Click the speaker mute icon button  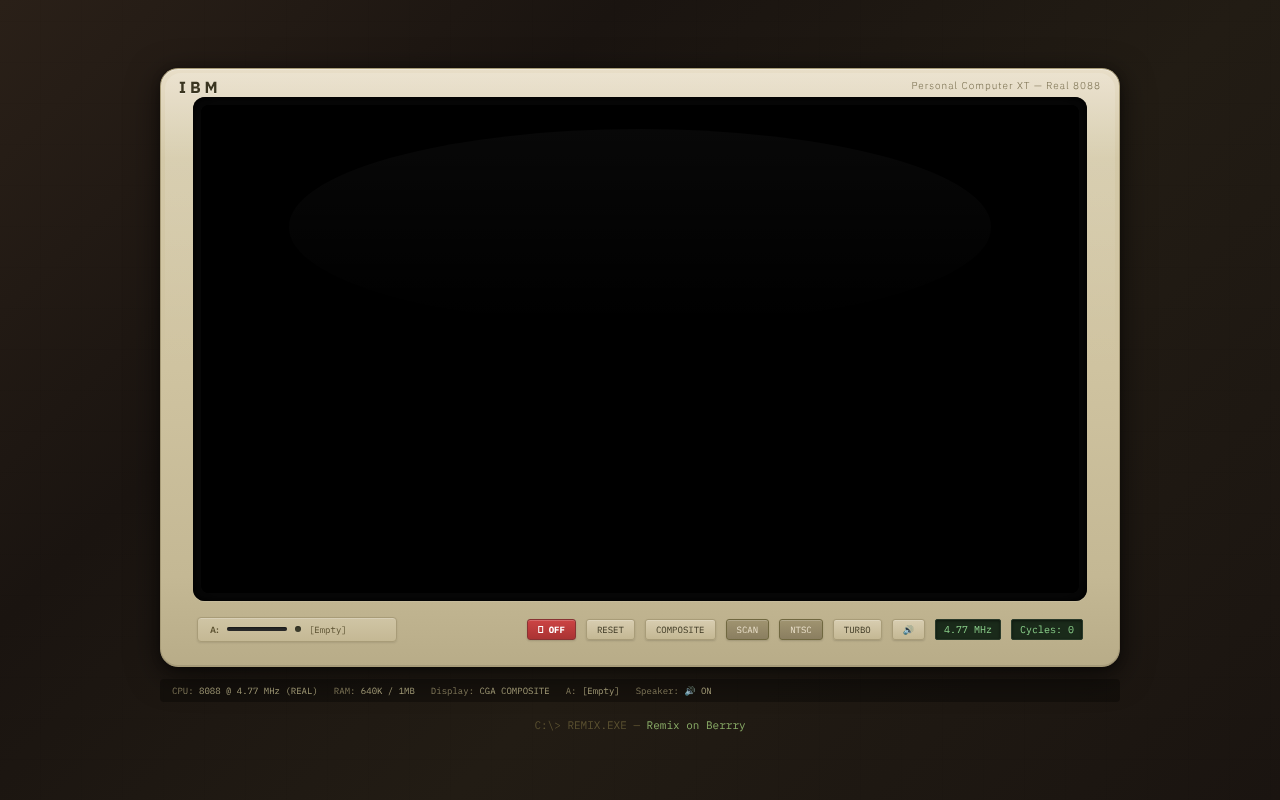[908, 629]
